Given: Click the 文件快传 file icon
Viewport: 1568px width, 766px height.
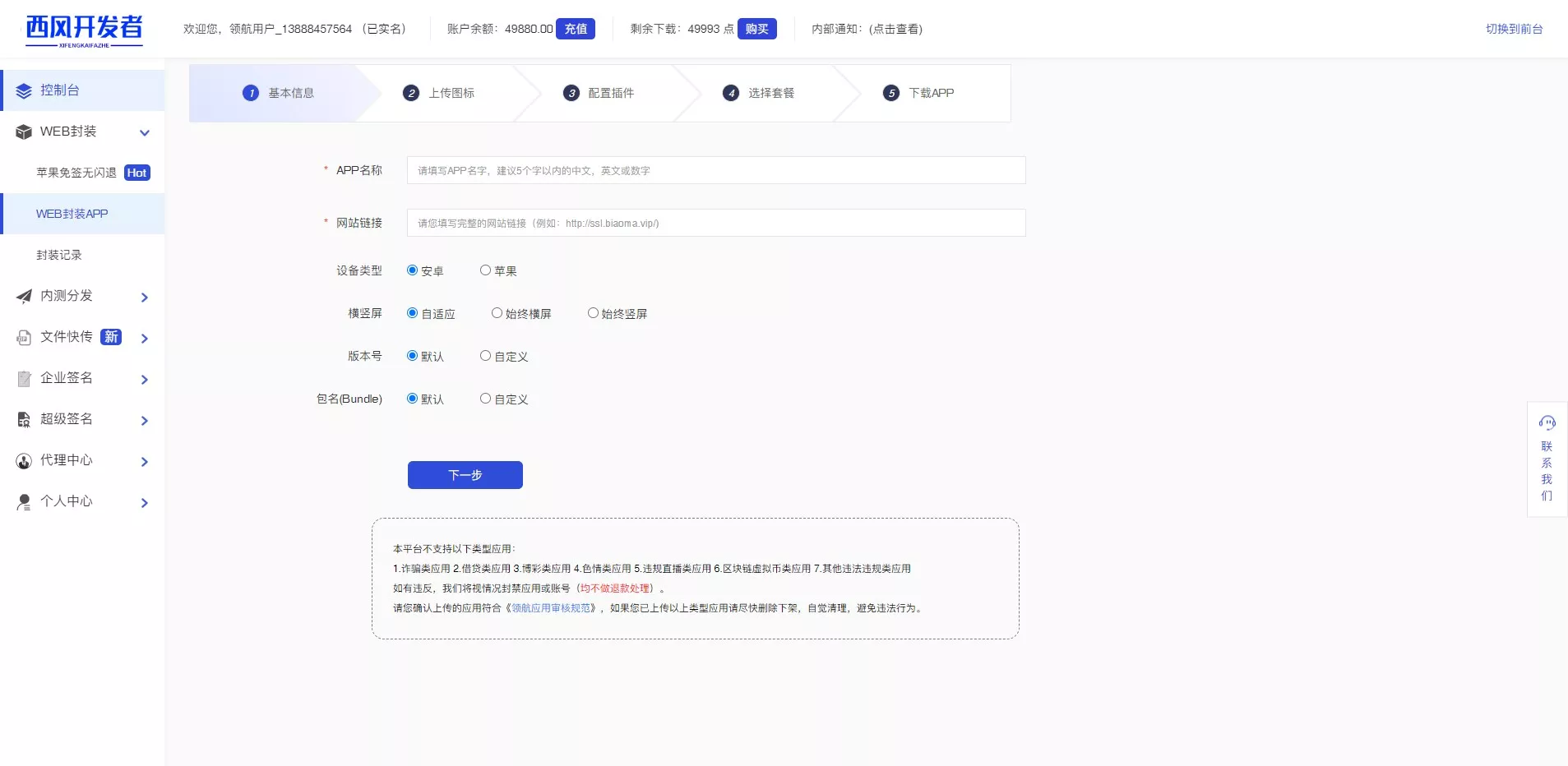Looking at the screenshot, I should tap(24, 337).
